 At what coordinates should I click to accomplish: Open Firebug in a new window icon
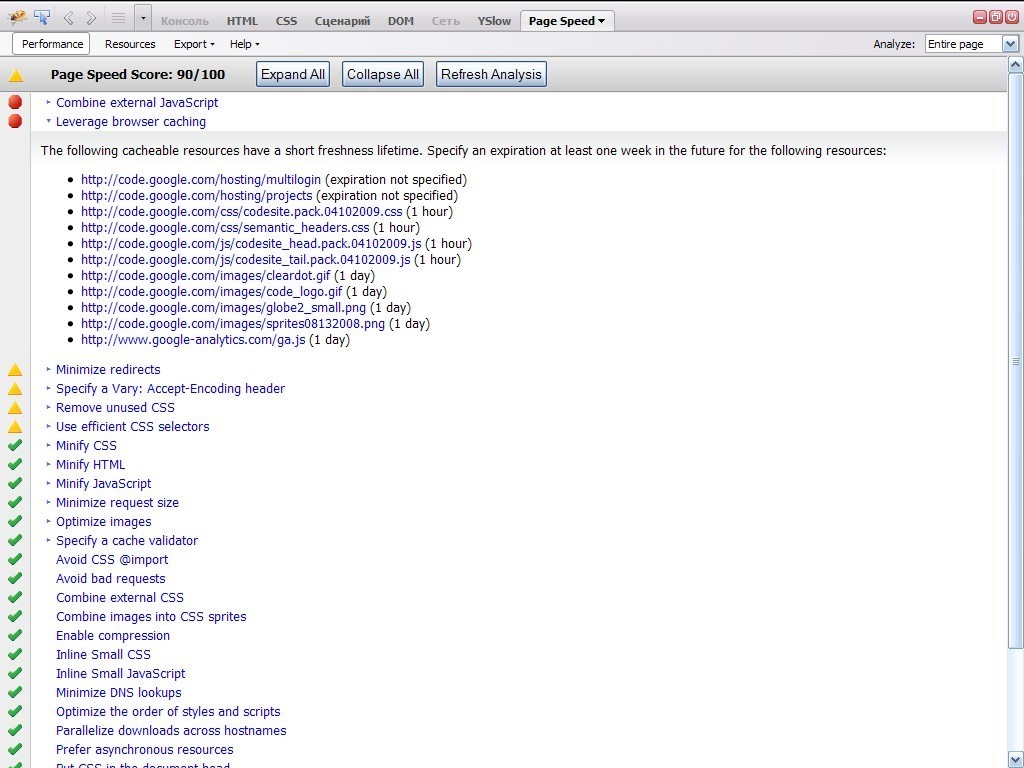[996, 17]
